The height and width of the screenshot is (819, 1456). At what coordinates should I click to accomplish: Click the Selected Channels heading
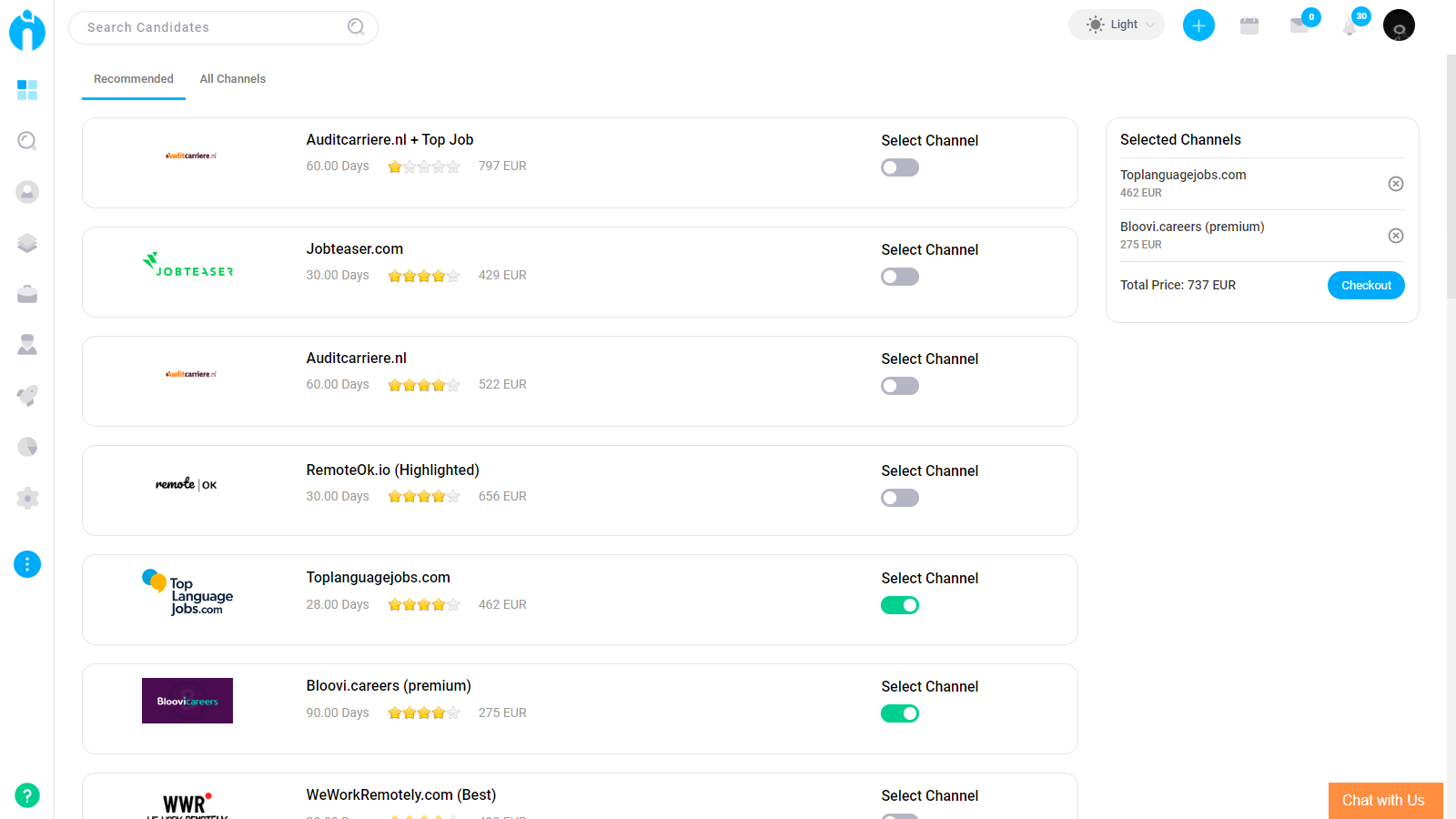point(1180,140)
